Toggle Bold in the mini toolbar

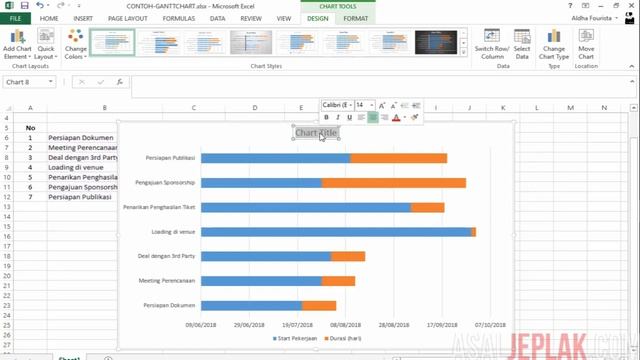pyautogui.click(x=326, y=118)
